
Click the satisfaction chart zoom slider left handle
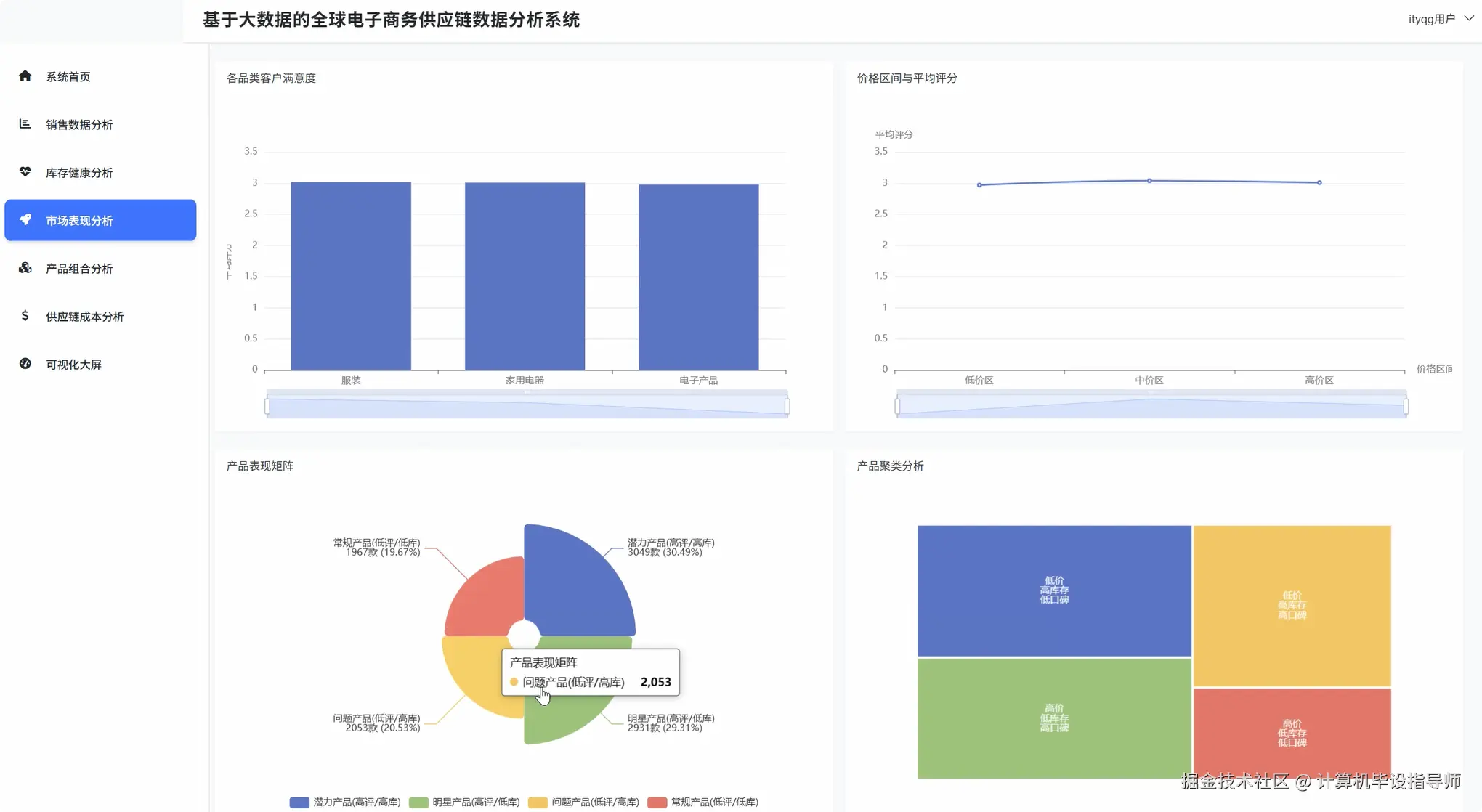(267, 407)
